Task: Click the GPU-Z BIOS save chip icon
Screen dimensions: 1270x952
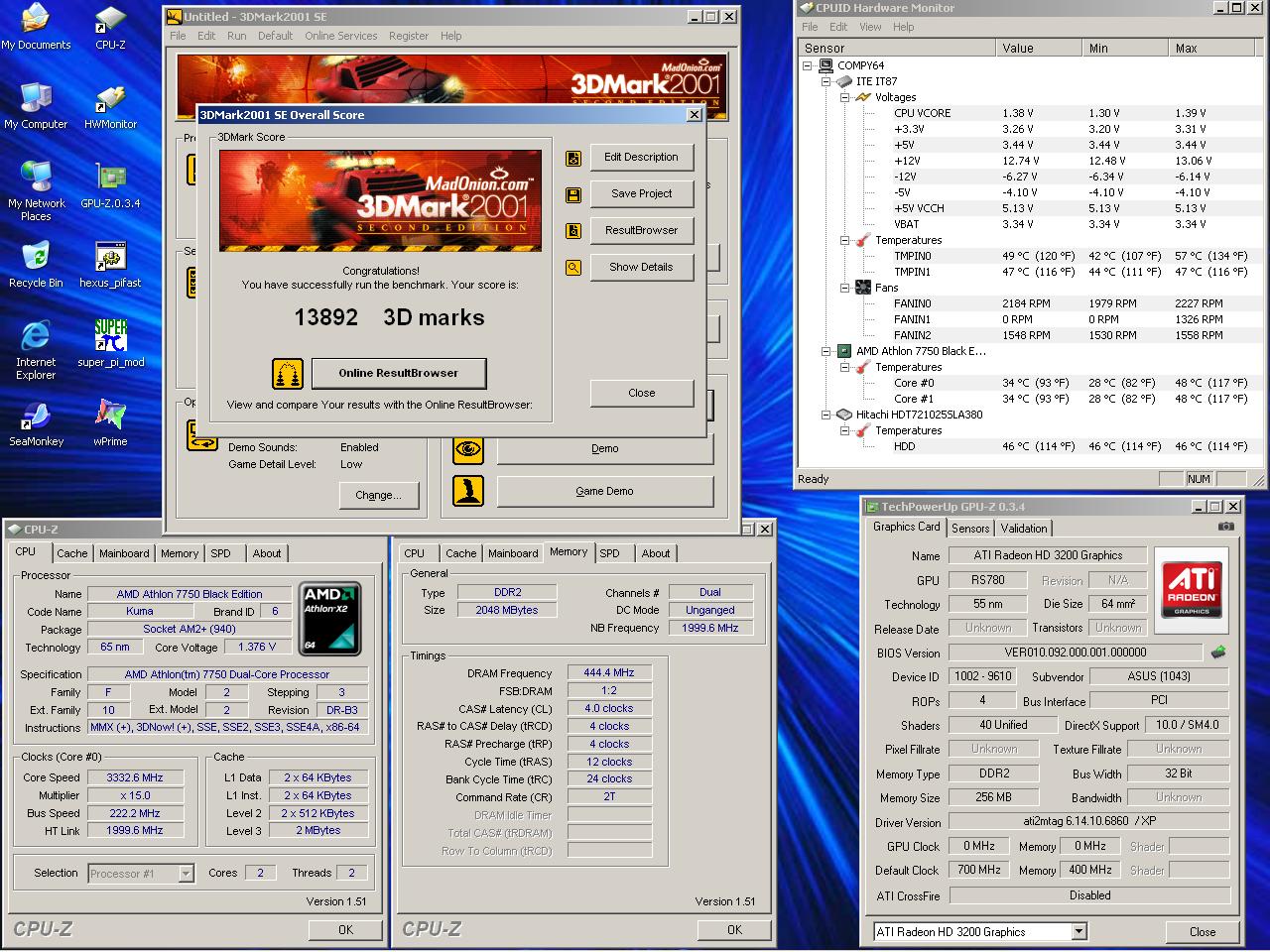Action: (1218, 653)
